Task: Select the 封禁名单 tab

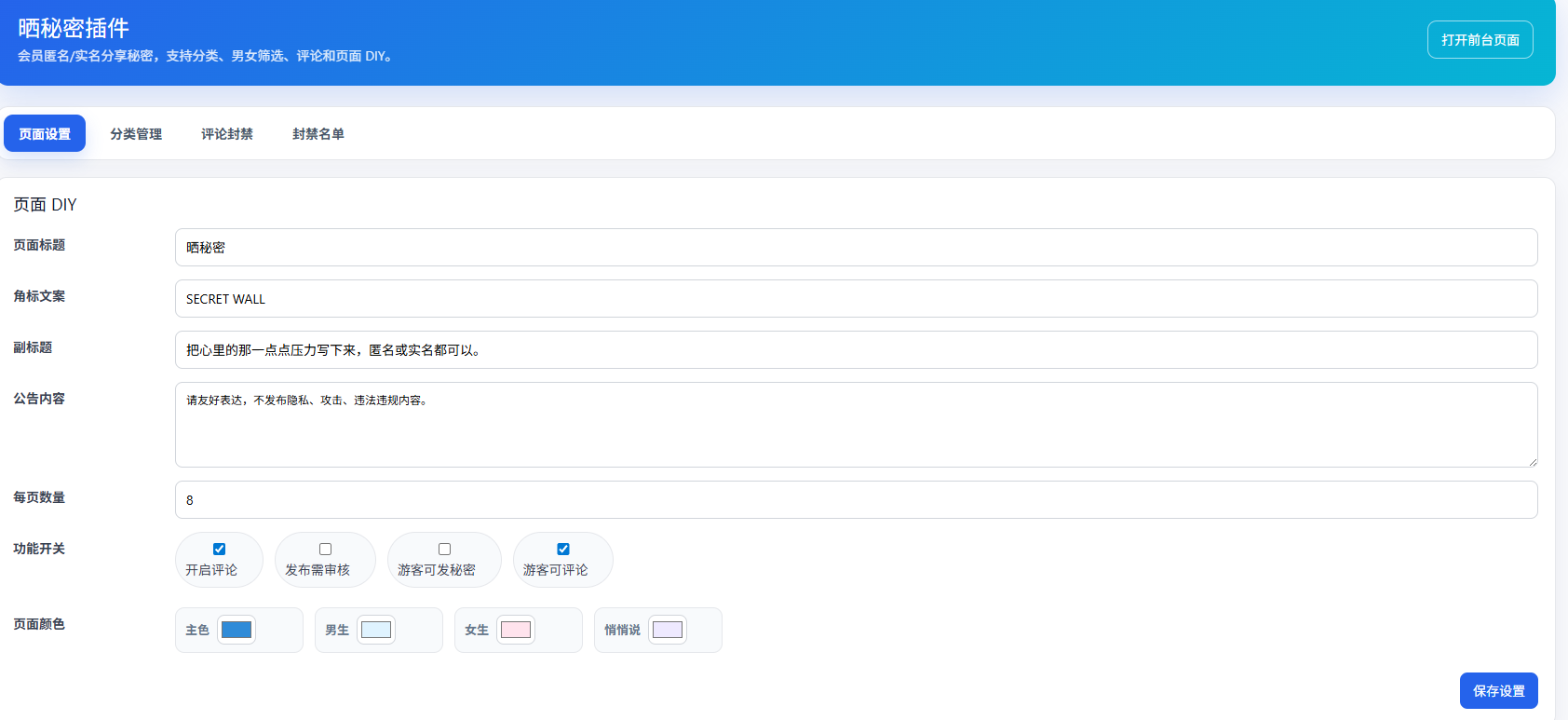Action: click(x=318, y=133)
